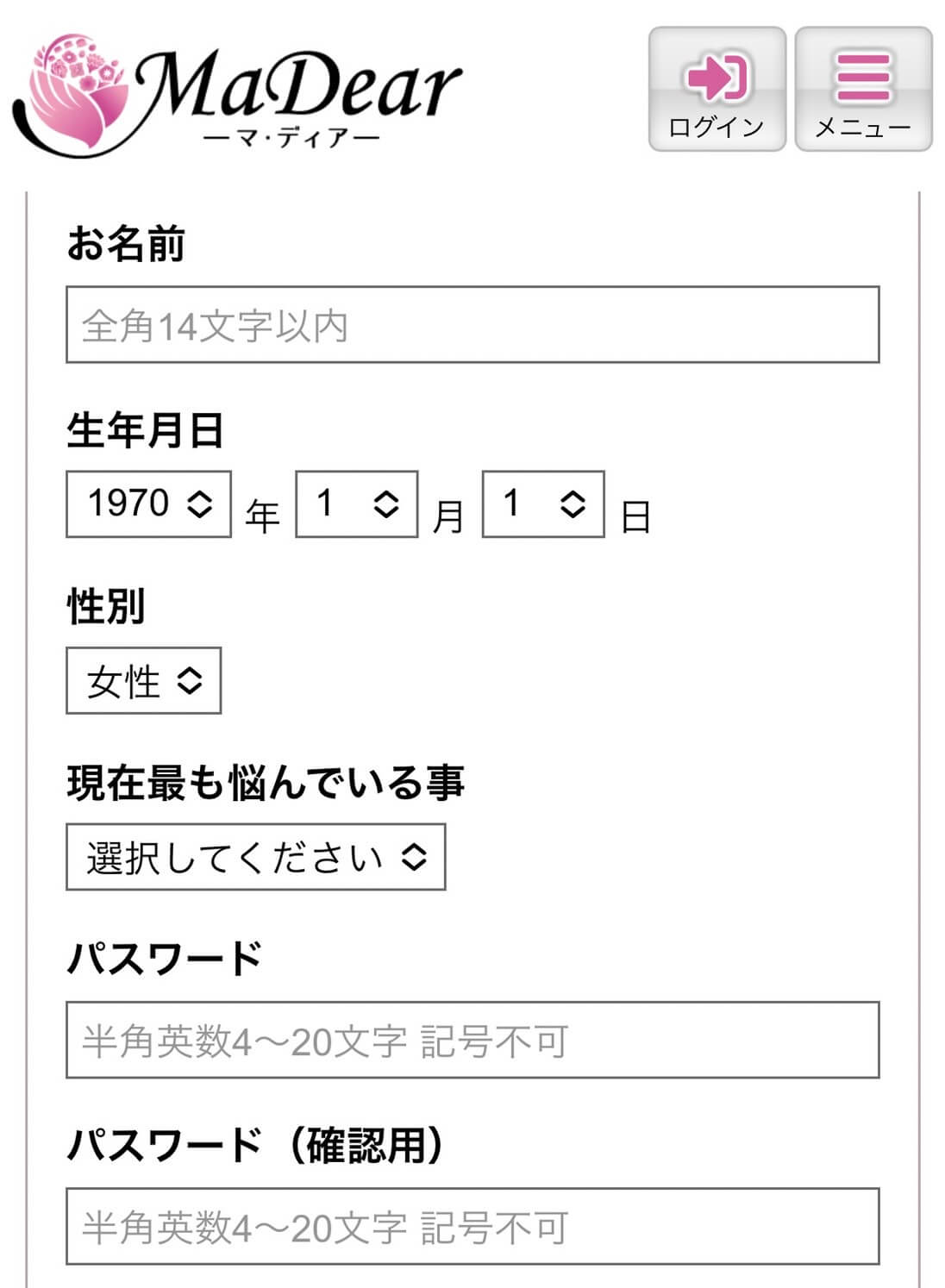
Task: Click the flower-and-hands logo emblem
Action: (x=73, y=93)
